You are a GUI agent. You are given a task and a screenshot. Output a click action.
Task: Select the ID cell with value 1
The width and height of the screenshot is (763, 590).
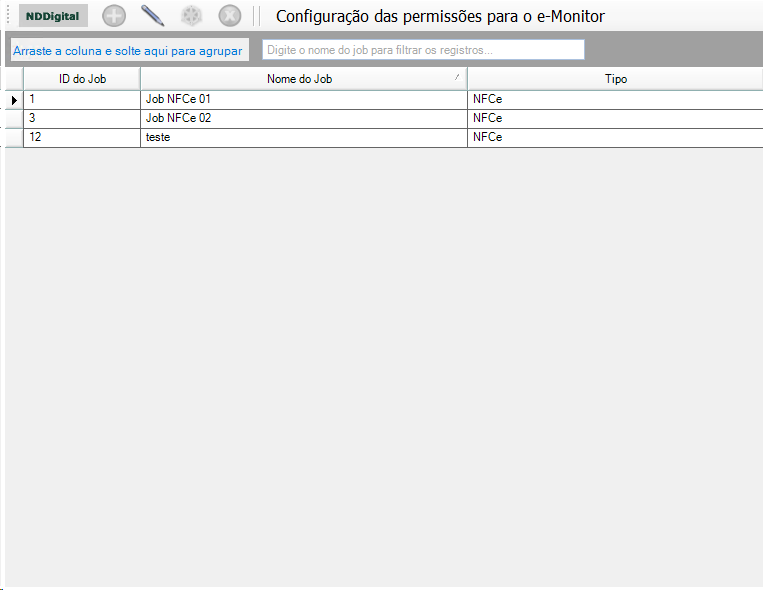coord(82,100)
